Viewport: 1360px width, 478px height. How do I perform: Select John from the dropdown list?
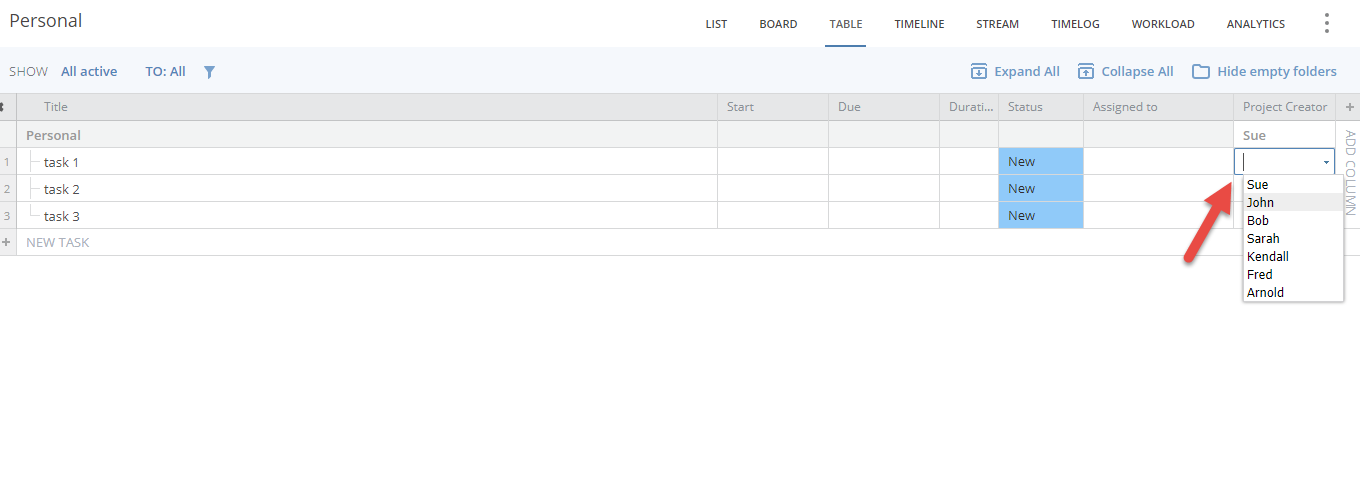(x=1261, y=203)
